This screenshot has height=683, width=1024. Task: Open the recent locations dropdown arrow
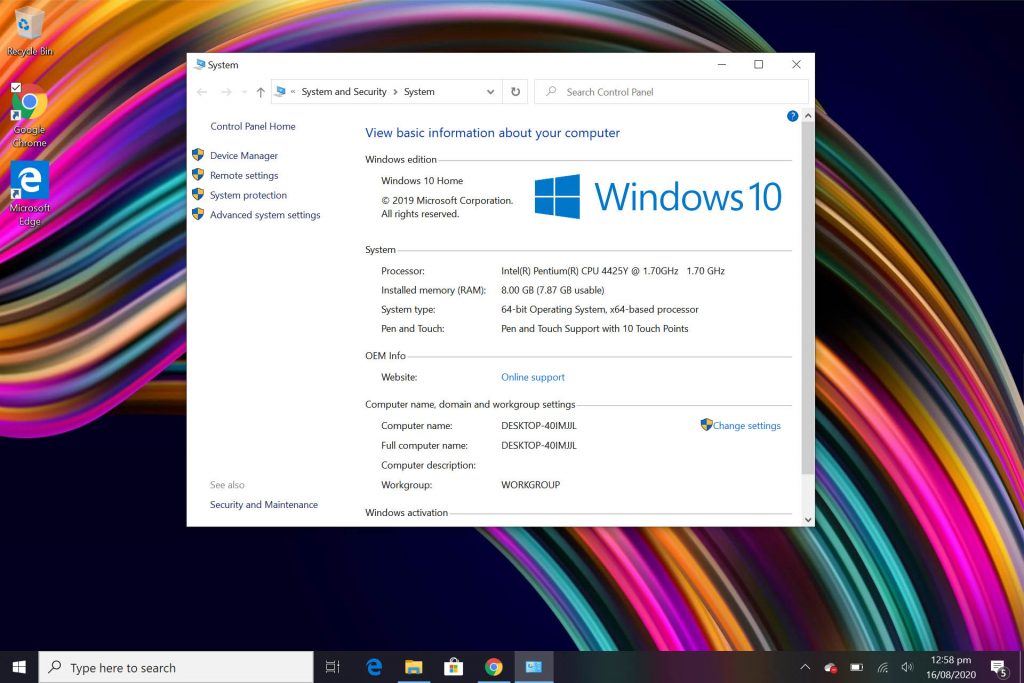pyautogui.click(x=244, y=92)
